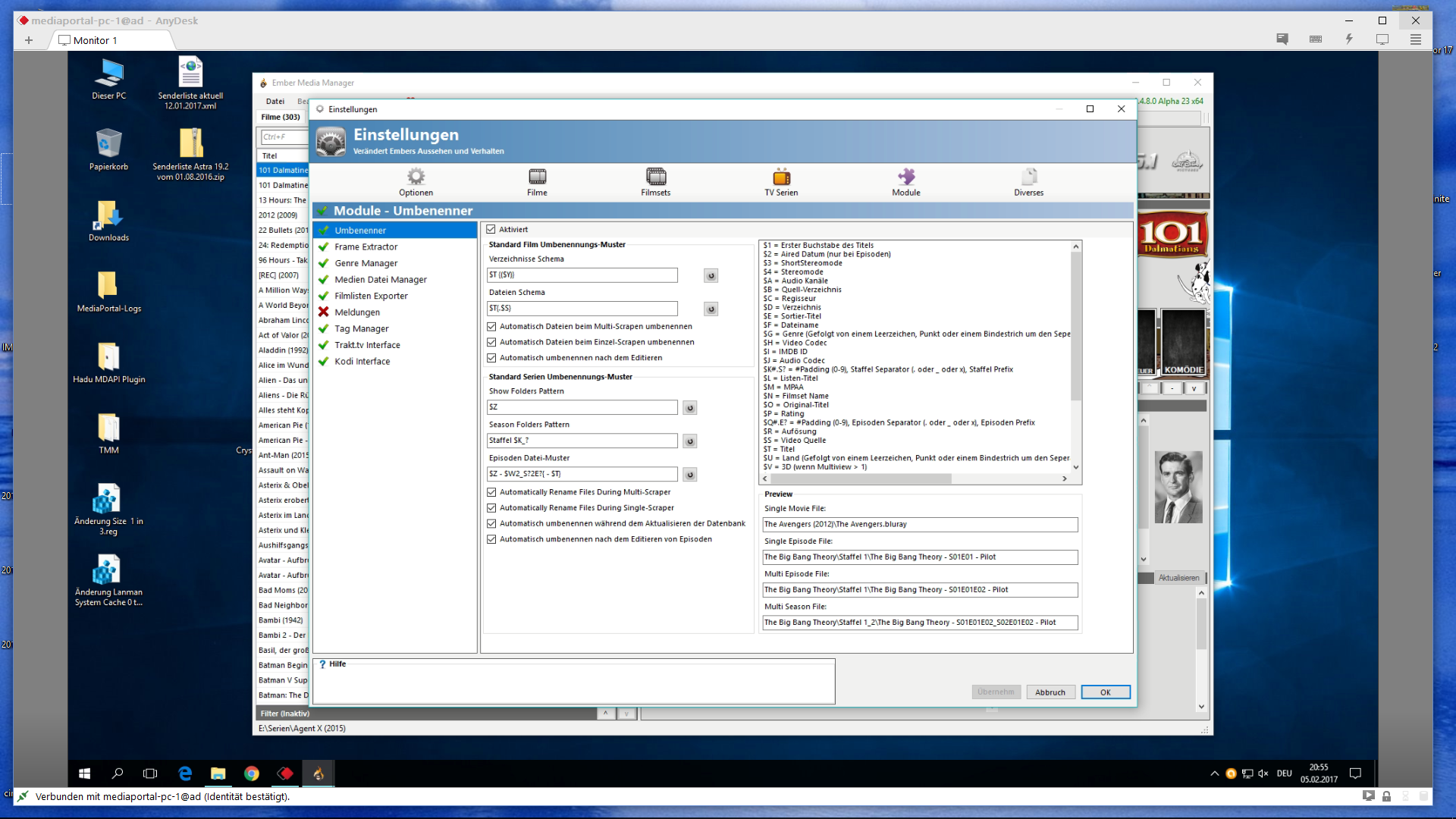
Task: Select the disabled Meldungen module
Action: 395,312
